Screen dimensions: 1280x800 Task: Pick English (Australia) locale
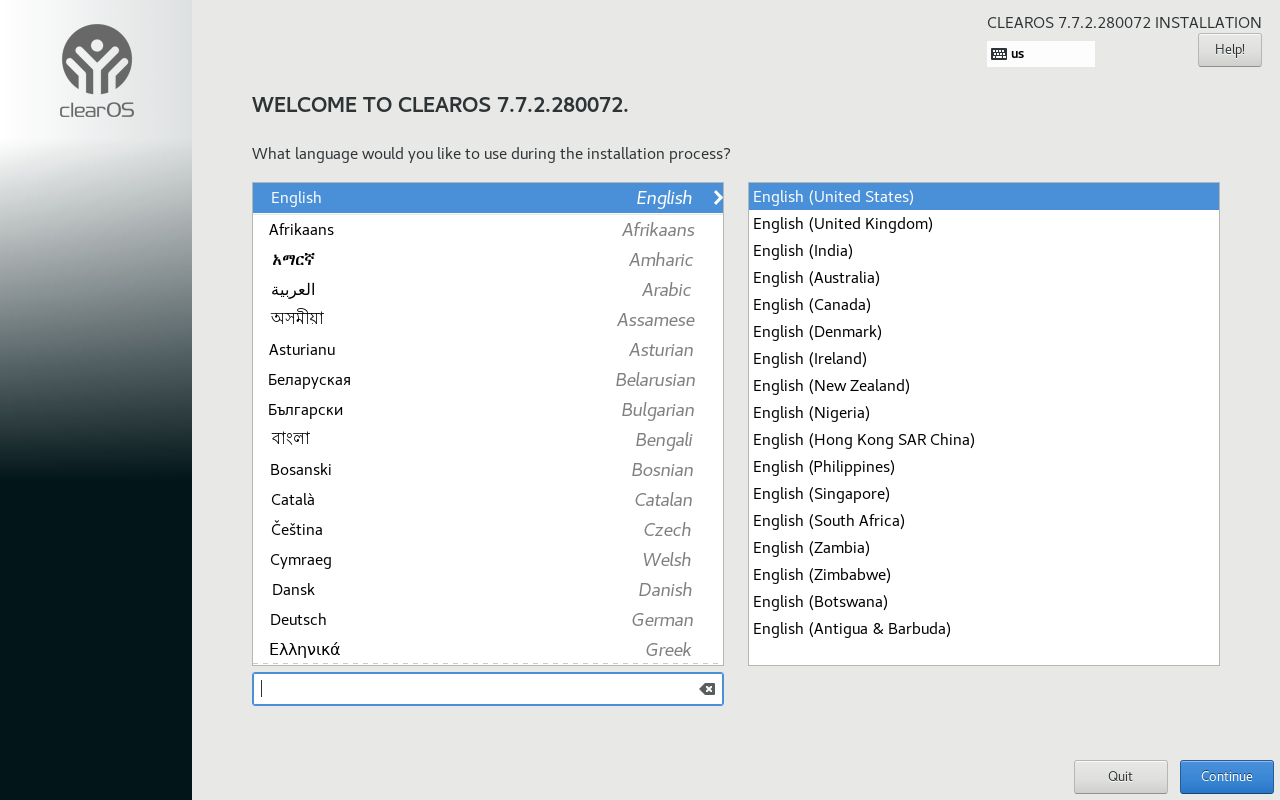[x=984, y=278]
